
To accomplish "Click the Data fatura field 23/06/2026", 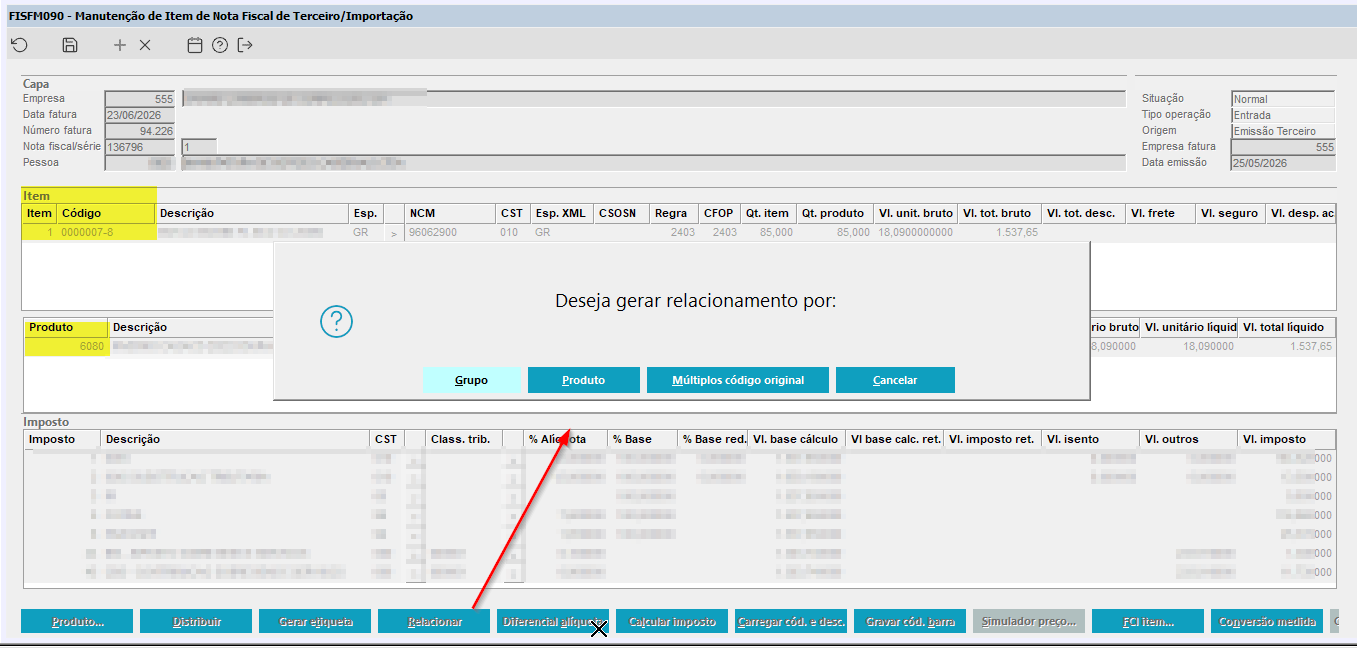I will tap(140, 115).
